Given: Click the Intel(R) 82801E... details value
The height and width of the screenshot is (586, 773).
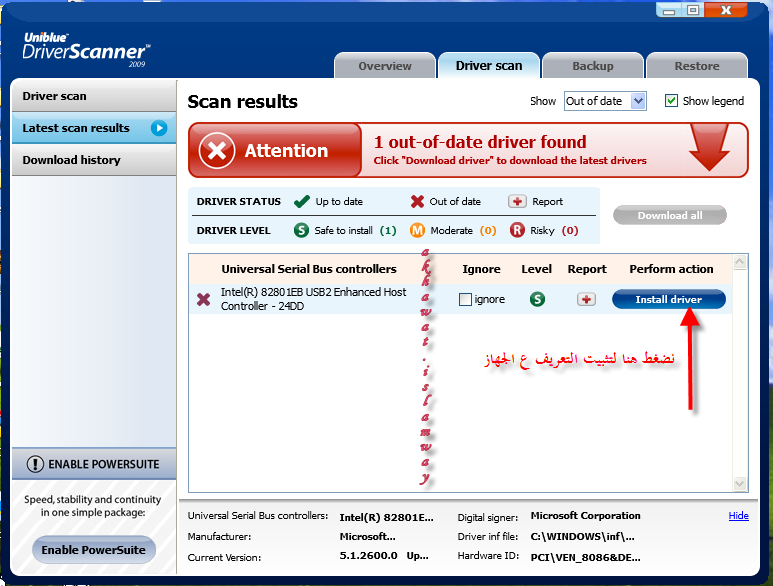Looking at the screenshot, I should 386,517.
